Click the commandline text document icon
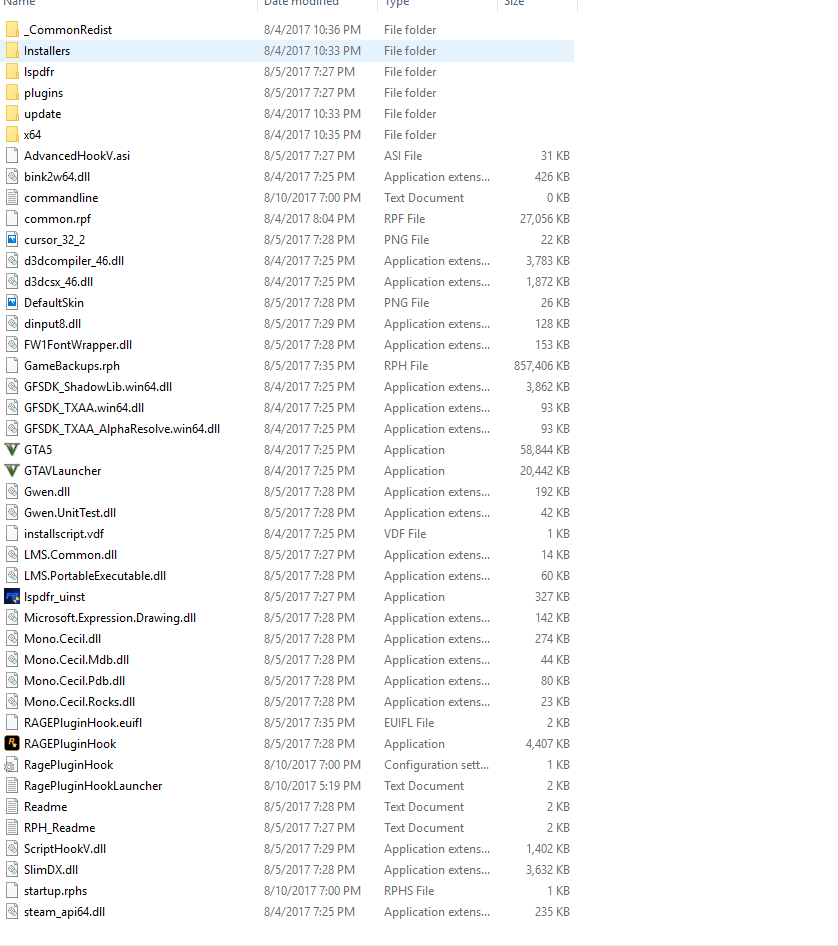 pyautogui.click(x=11, y=197)
